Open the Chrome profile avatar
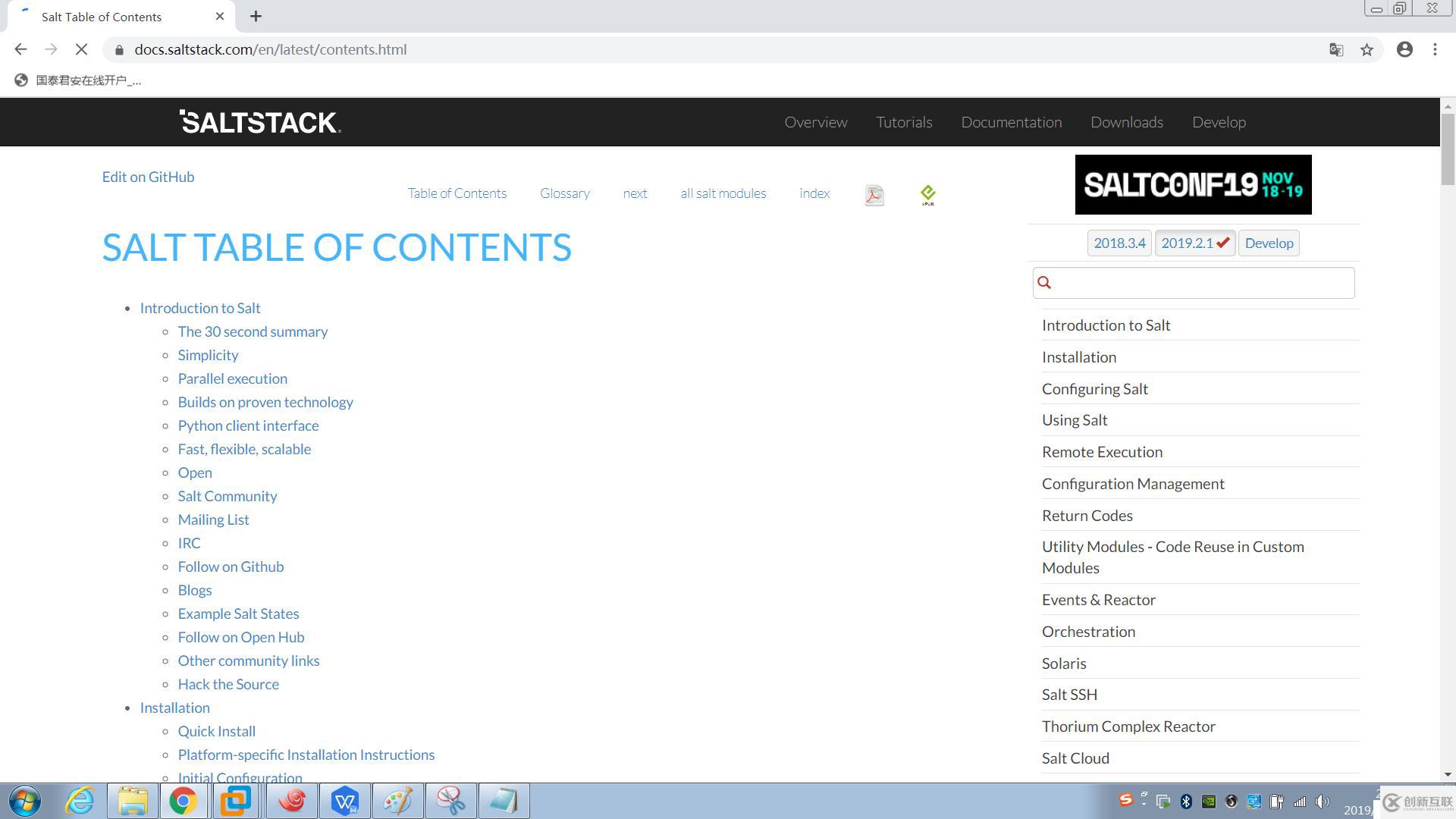Screen dimensions: 1456x819 1404,49
